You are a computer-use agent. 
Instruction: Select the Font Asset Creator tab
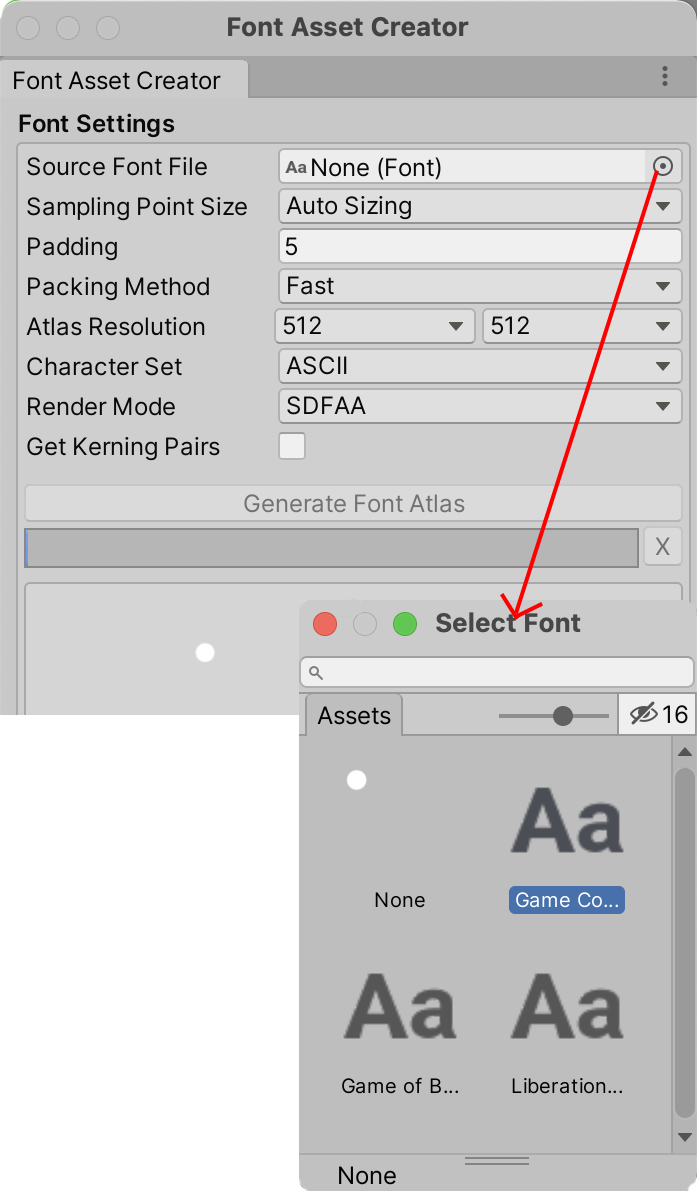[x=117, y=81]
